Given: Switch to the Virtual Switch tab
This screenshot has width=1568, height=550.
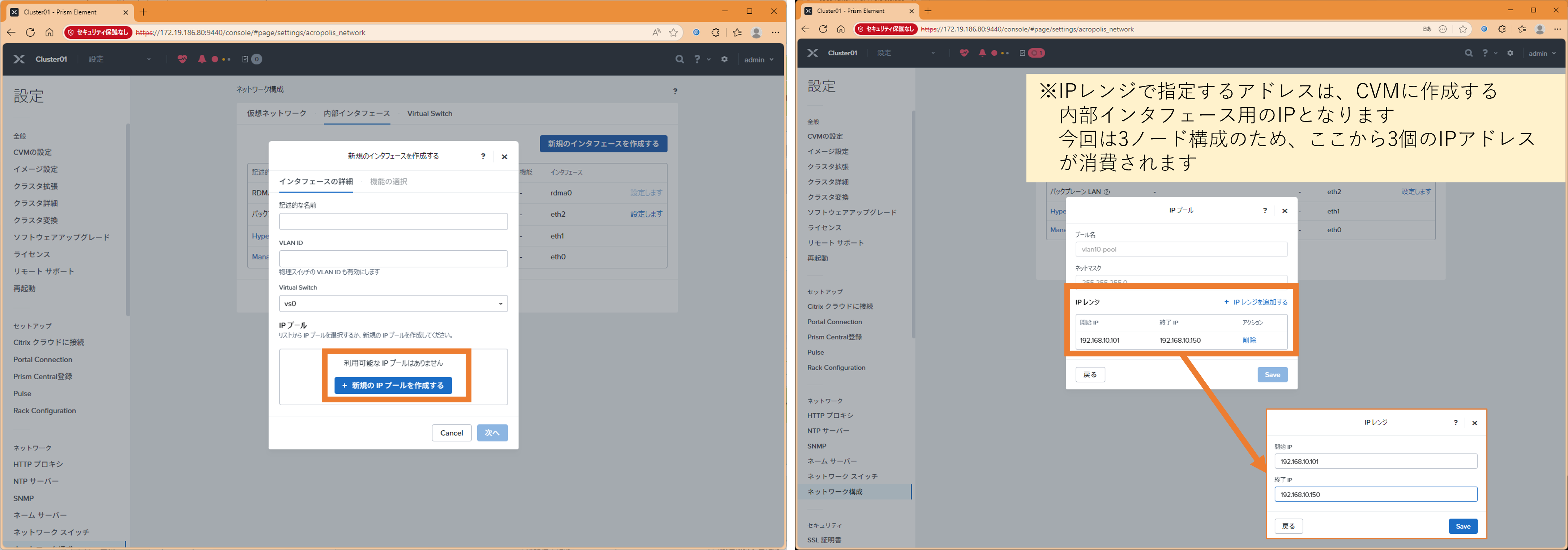Looking at the screenshot, I should coord(429,113).
